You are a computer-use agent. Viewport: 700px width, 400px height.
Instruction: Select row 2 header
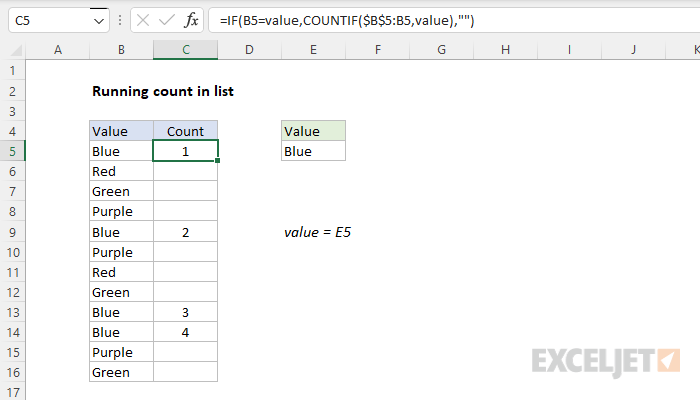pyautogui.click(x=12, y=91)
